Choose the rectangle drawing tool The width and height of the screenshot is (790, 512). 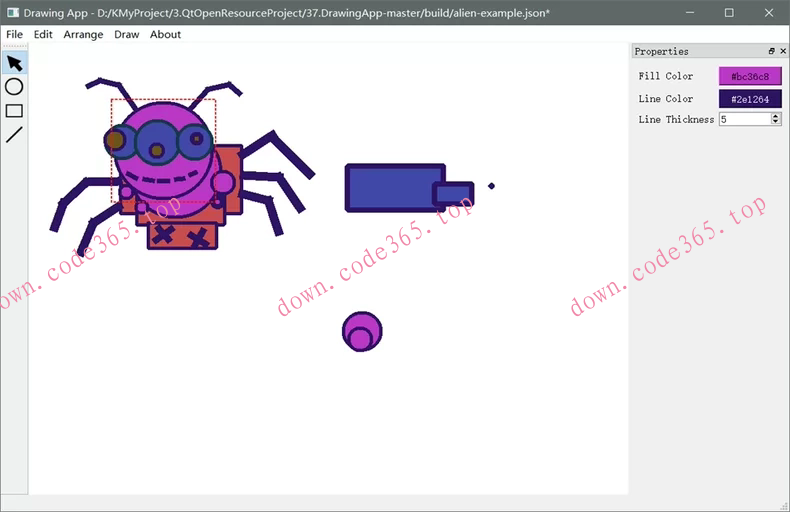point(14,111)
